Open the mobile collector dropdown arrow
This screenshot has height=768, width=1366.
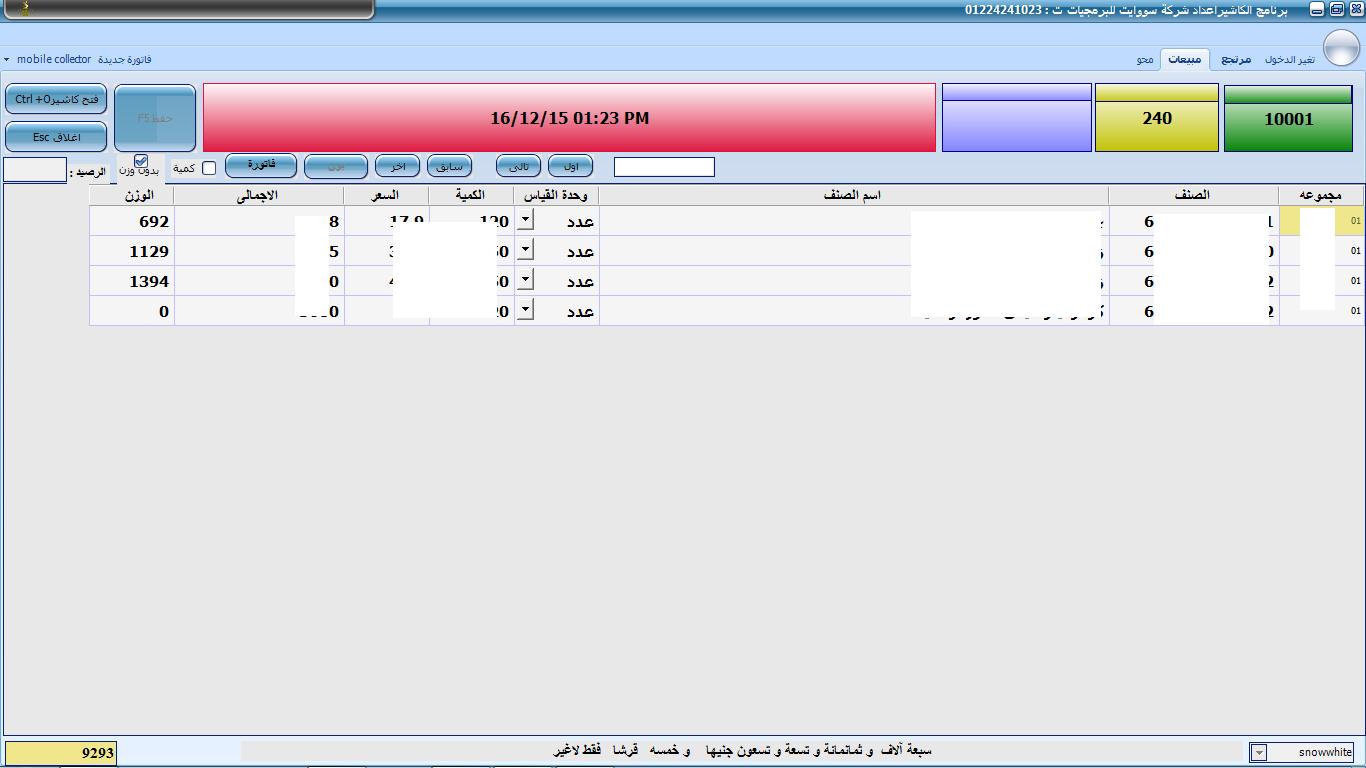point(7,60)
